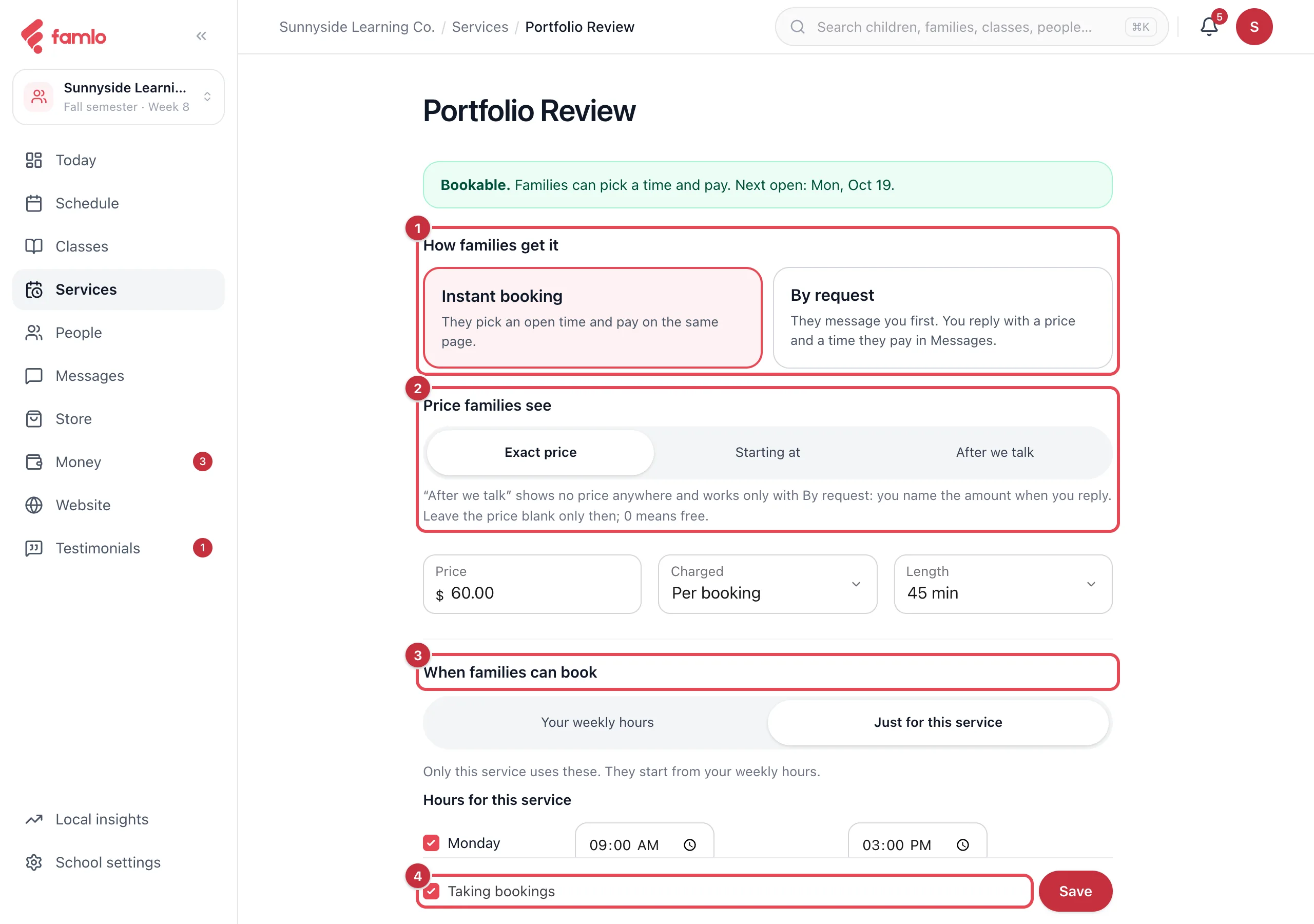The width and height of the screenshot is (1314, 924).
Task: Click the Testimonials quote icon
Action: [x=34, y=548]
